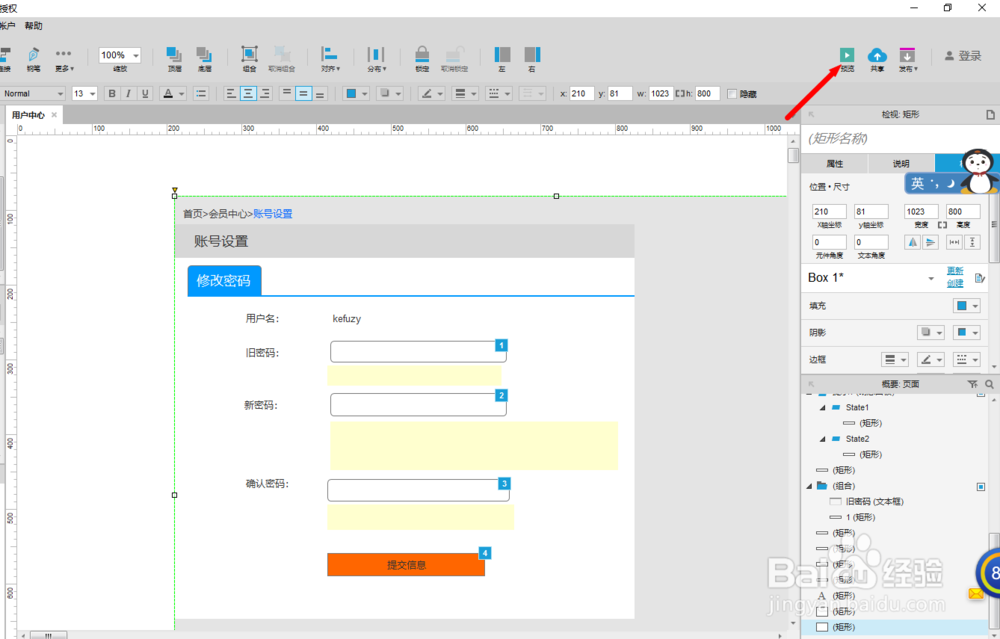The image size is (1000, 639).
Task: Open the More (更多) tools dropdown
Action: point(64,59)
